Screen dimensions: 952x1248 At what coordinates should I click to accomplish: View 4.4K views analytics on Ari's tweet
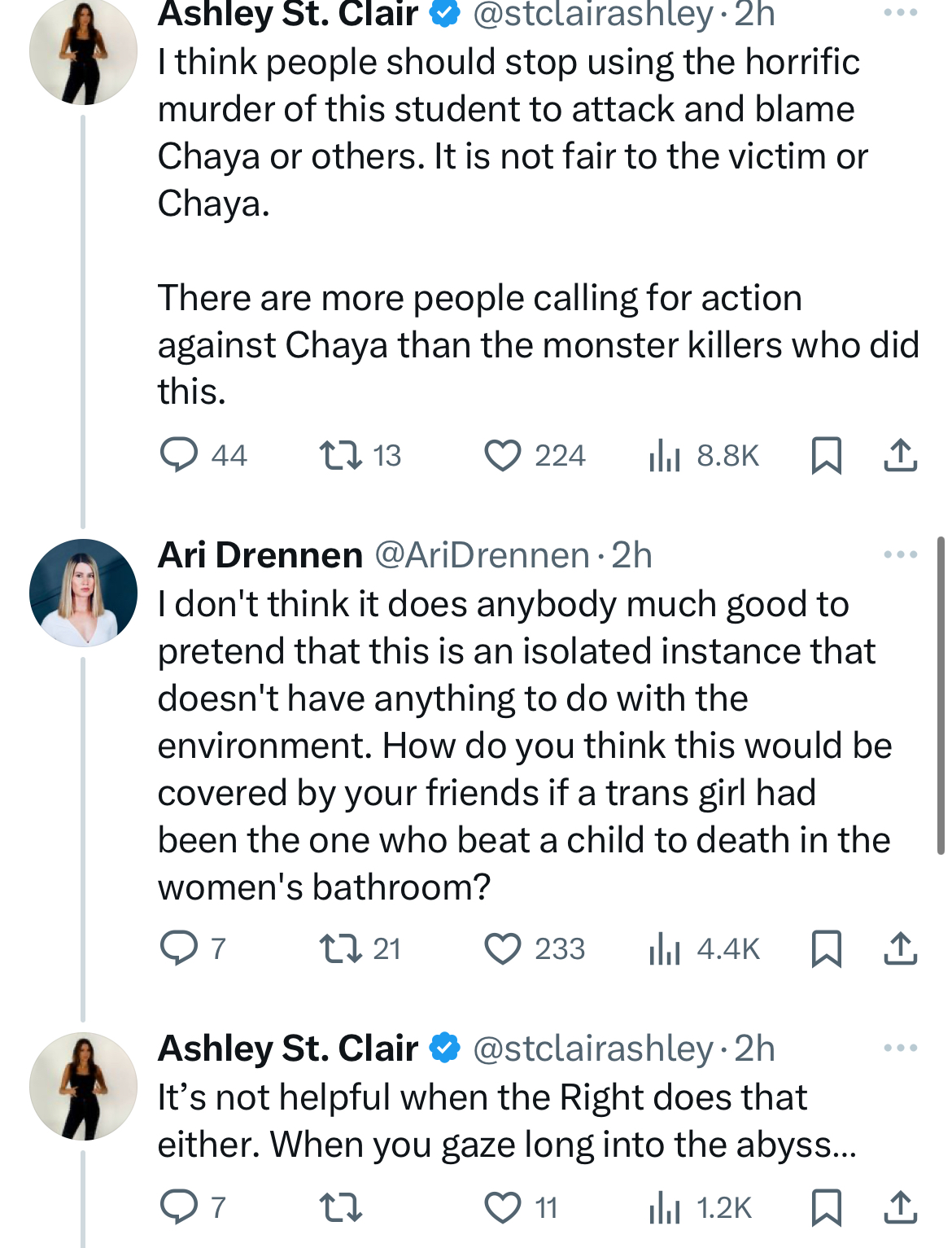pos(704,949)
